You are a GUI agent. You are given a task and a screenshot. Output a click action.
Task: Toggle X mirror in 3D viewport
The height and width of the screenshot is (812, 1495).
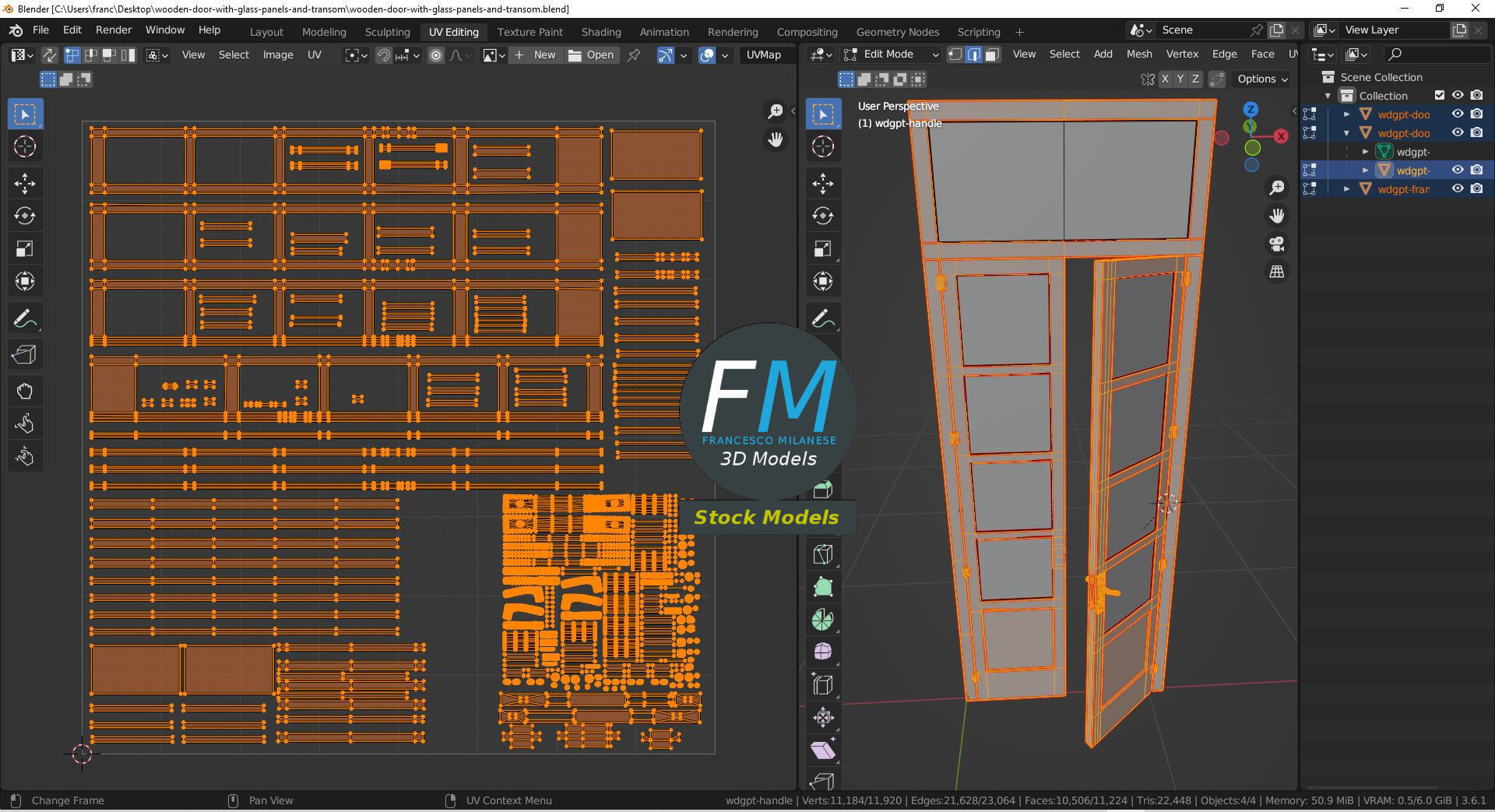pos(1165,79)
